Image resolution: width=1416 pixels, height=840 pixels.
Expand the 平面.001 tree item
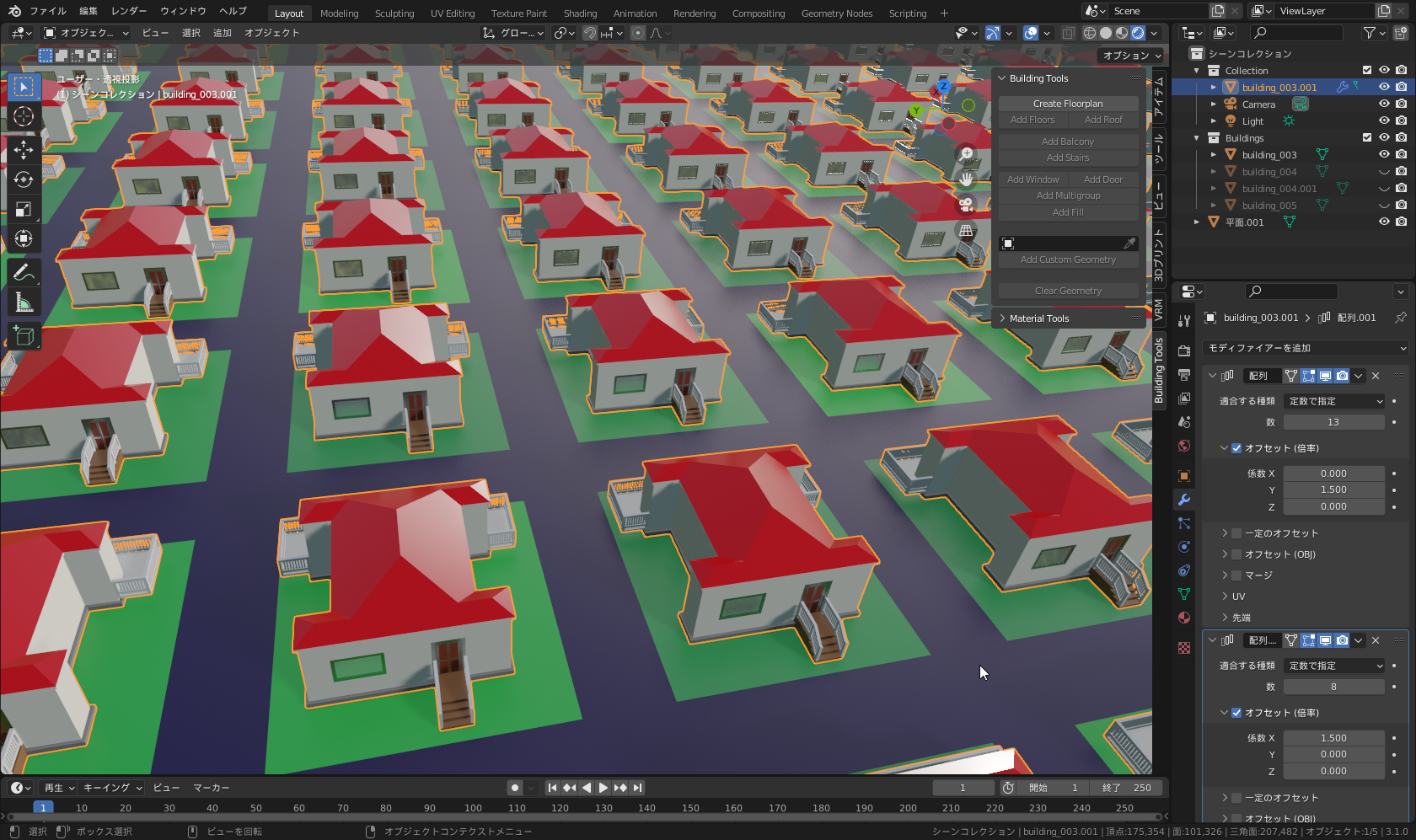pos(1197,222)
